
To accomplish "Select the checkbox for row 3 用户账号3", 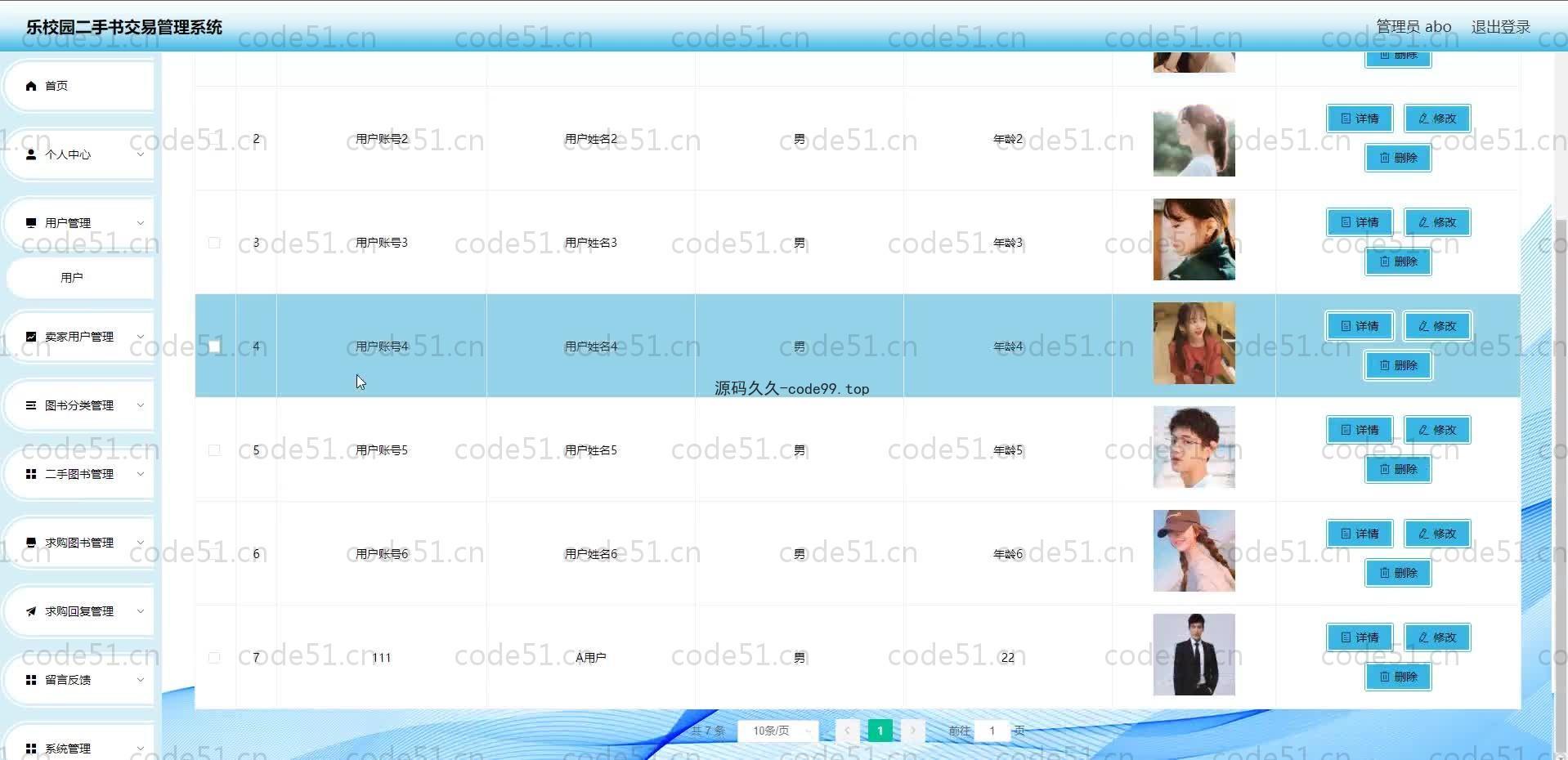I will (x=214, y=243).
